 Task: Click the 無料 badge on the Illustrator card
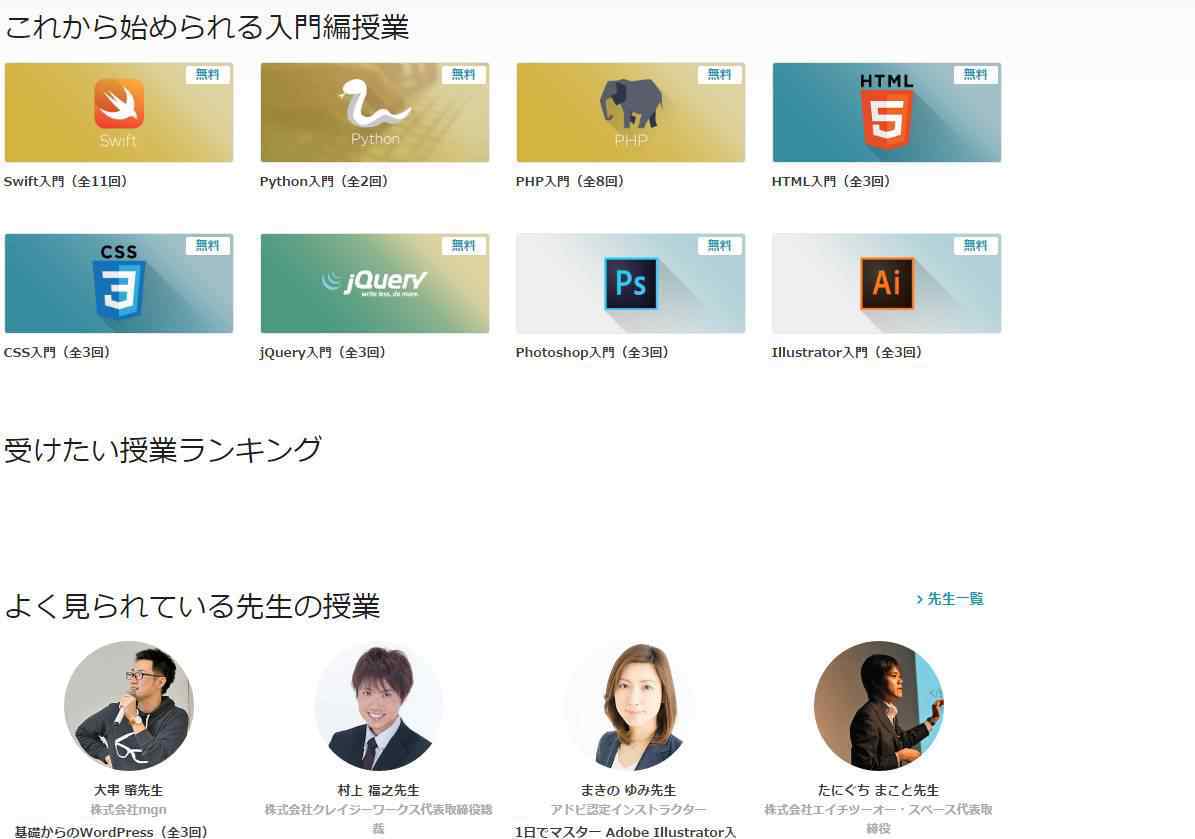click(976, 245)
